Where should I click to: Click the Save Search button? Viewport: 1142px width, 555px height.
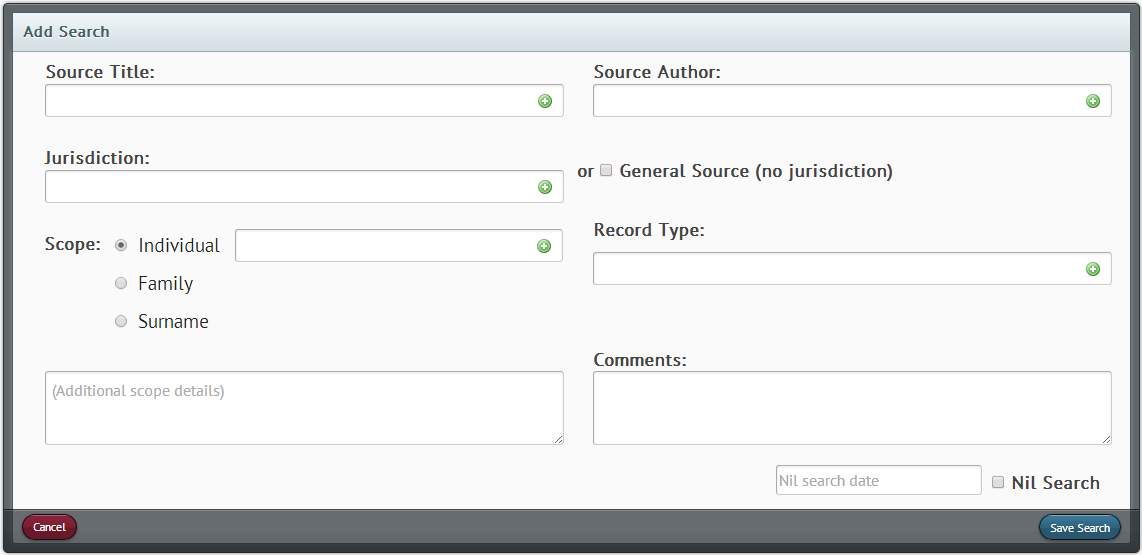coord(1079,527)
